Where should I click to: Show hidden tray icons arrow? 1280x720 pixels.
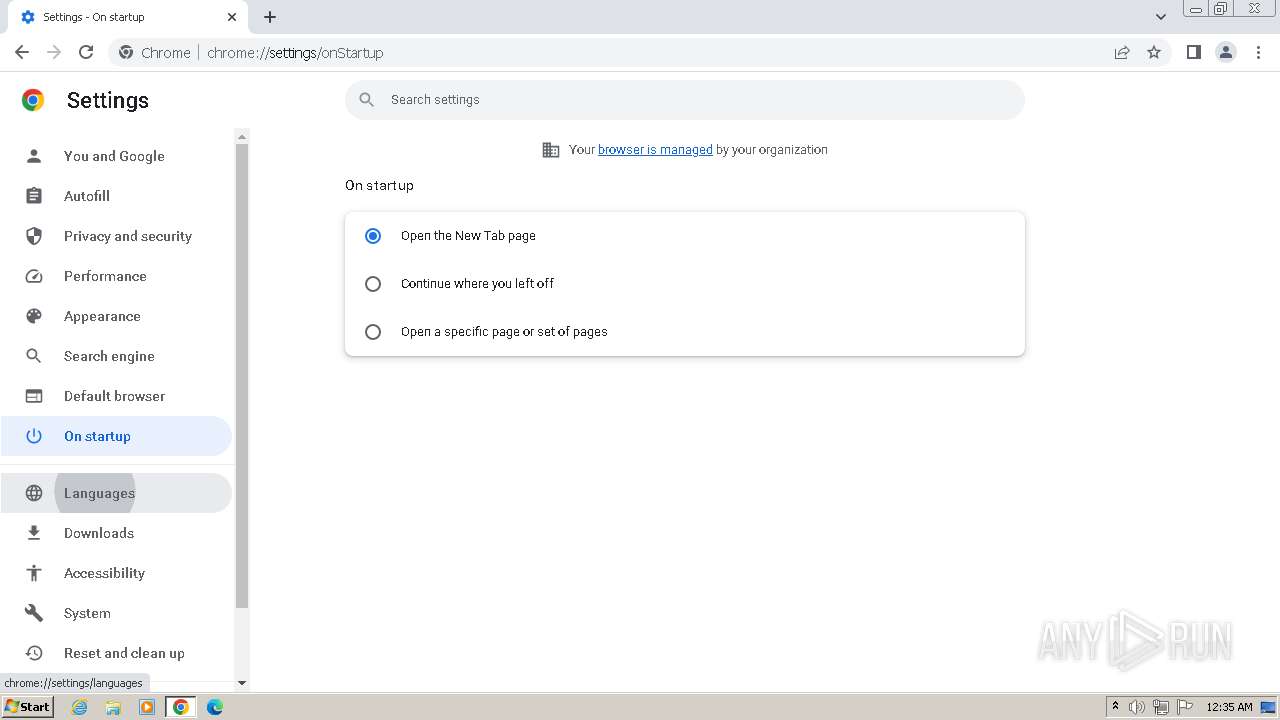coord(1115,707)
